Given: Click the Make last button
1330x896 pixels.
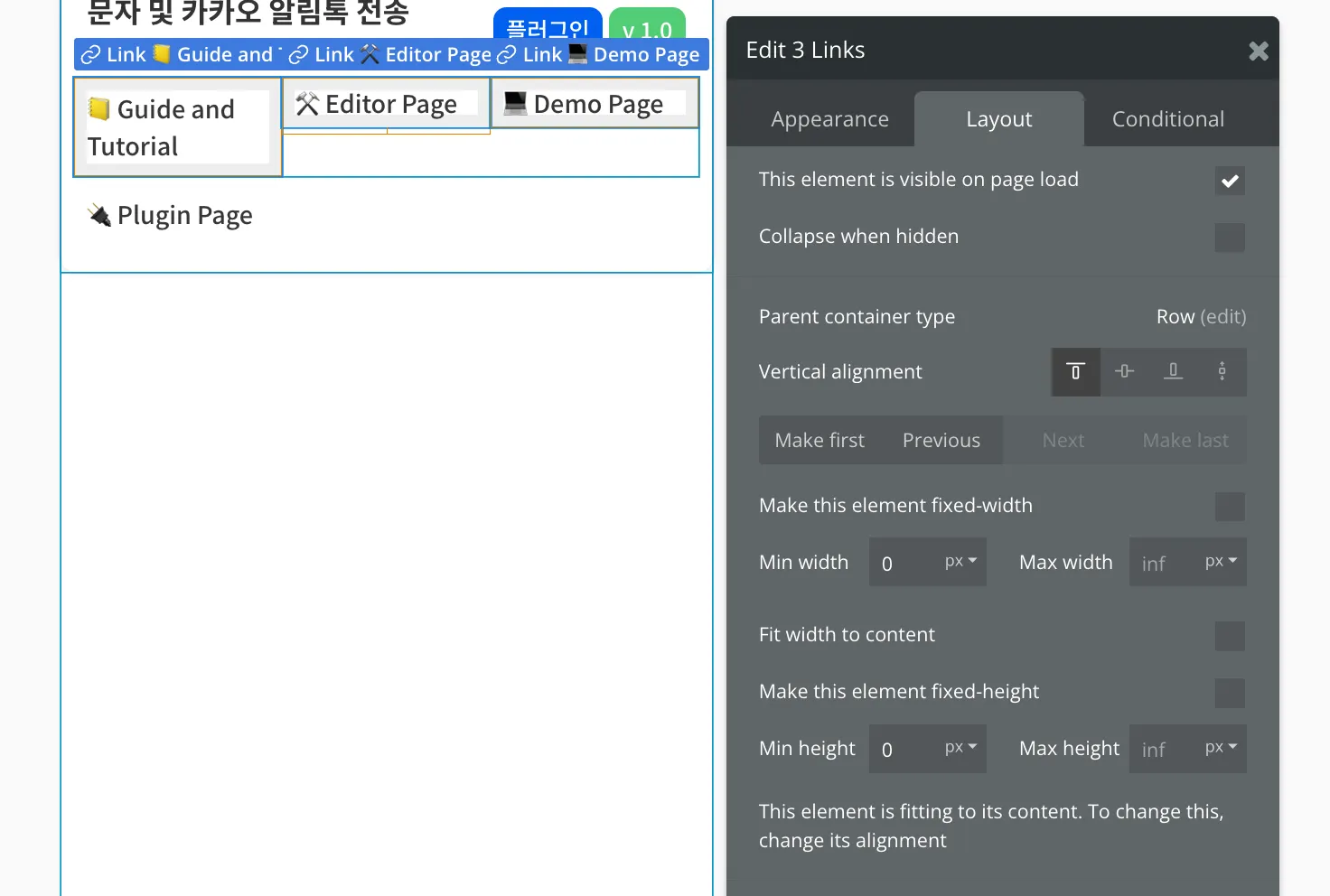Looking at the screenshot, I should (1185, 441).
